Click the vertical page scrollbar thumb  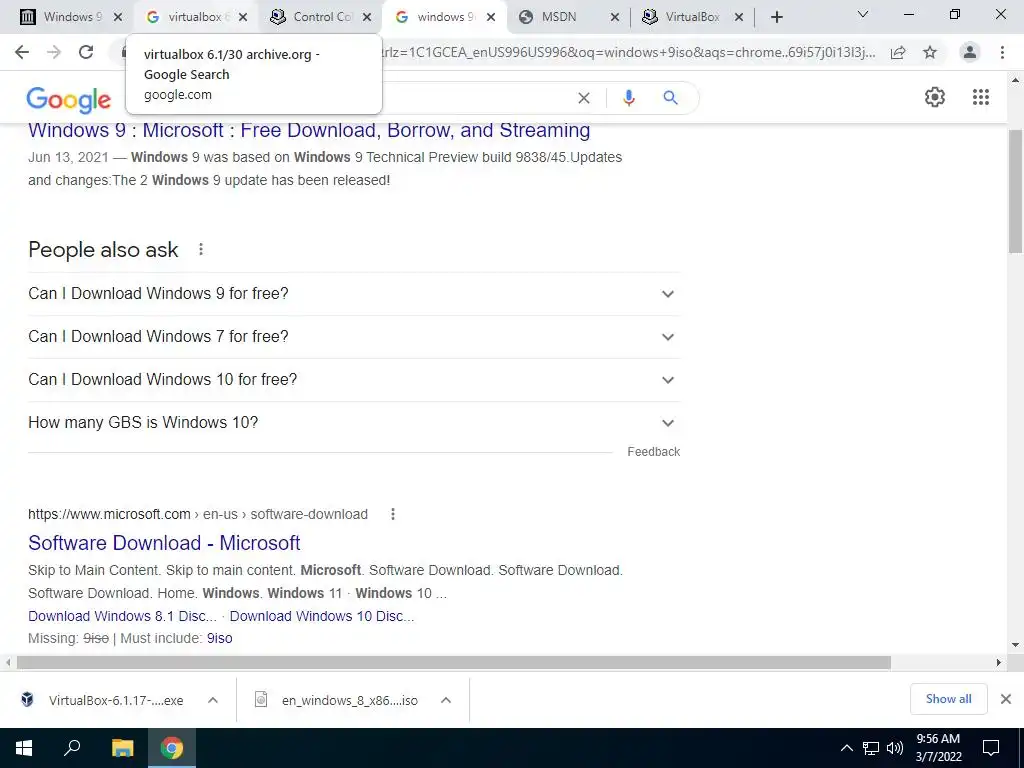coord(1015,191)
